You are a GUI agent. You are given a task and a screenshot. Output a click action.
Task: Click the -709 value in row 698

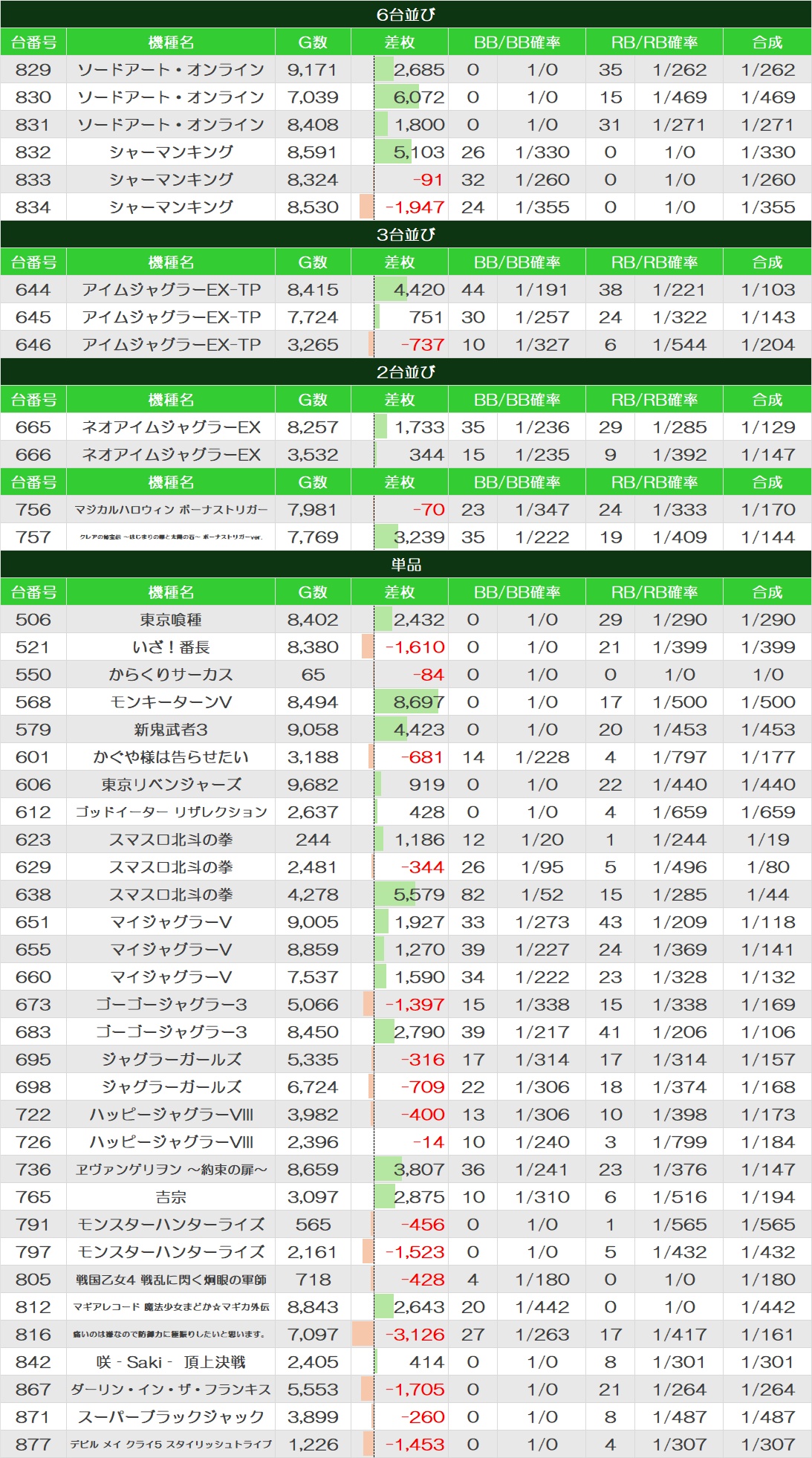422,1087
